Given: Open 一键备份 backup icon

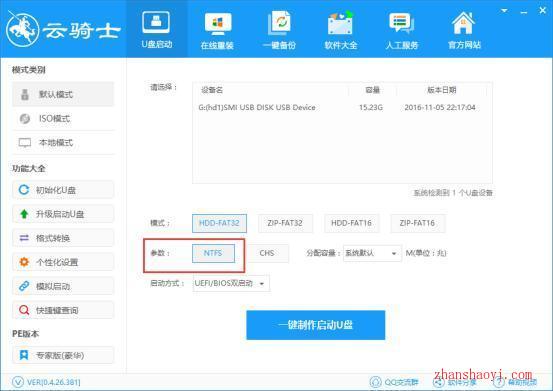Looking at the screenshot, I should click(279, 23).
